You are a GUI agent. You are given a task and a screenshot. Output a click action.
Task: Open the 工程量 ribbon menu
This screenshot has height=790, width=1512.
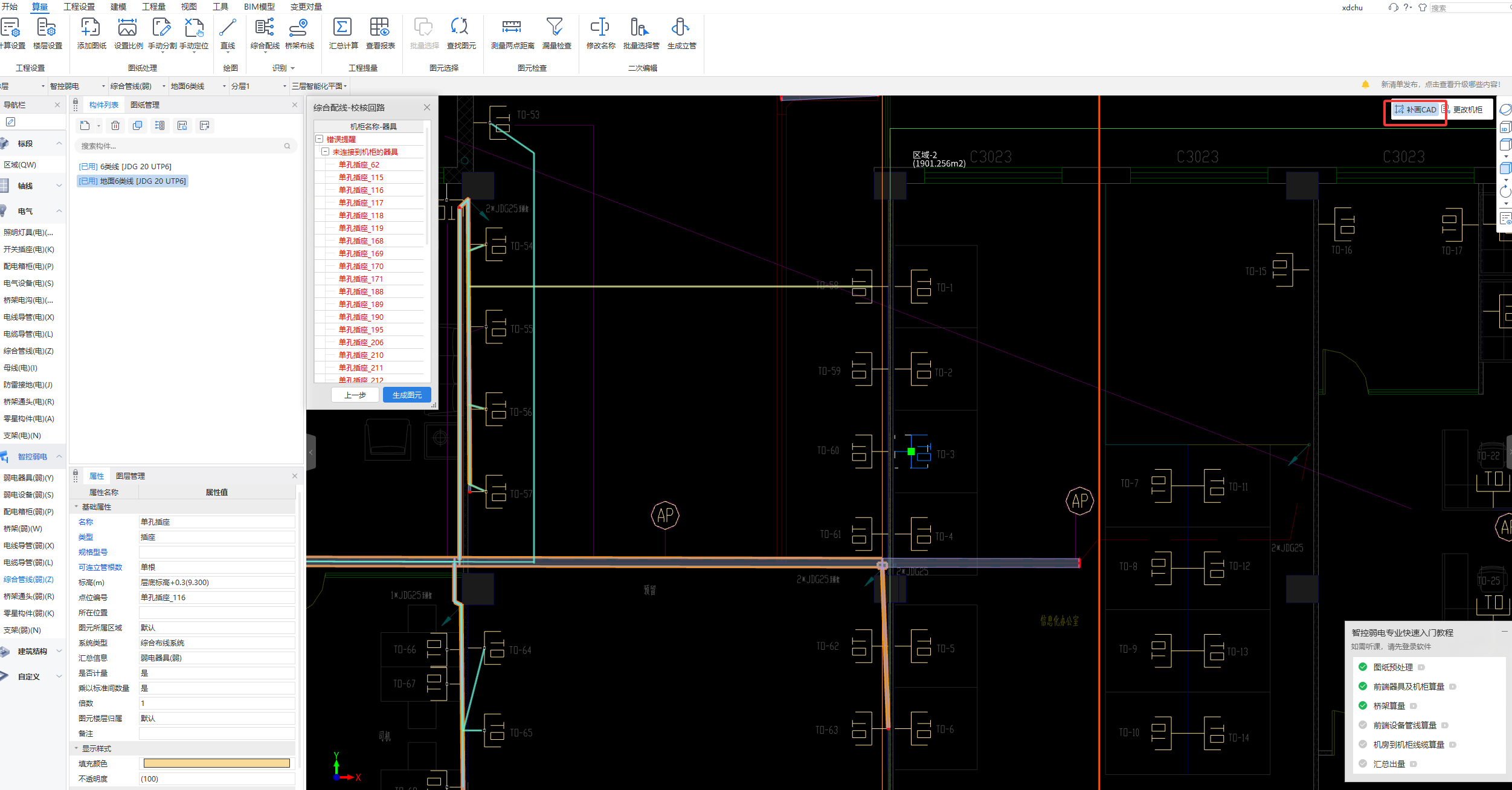coord(153,7)
